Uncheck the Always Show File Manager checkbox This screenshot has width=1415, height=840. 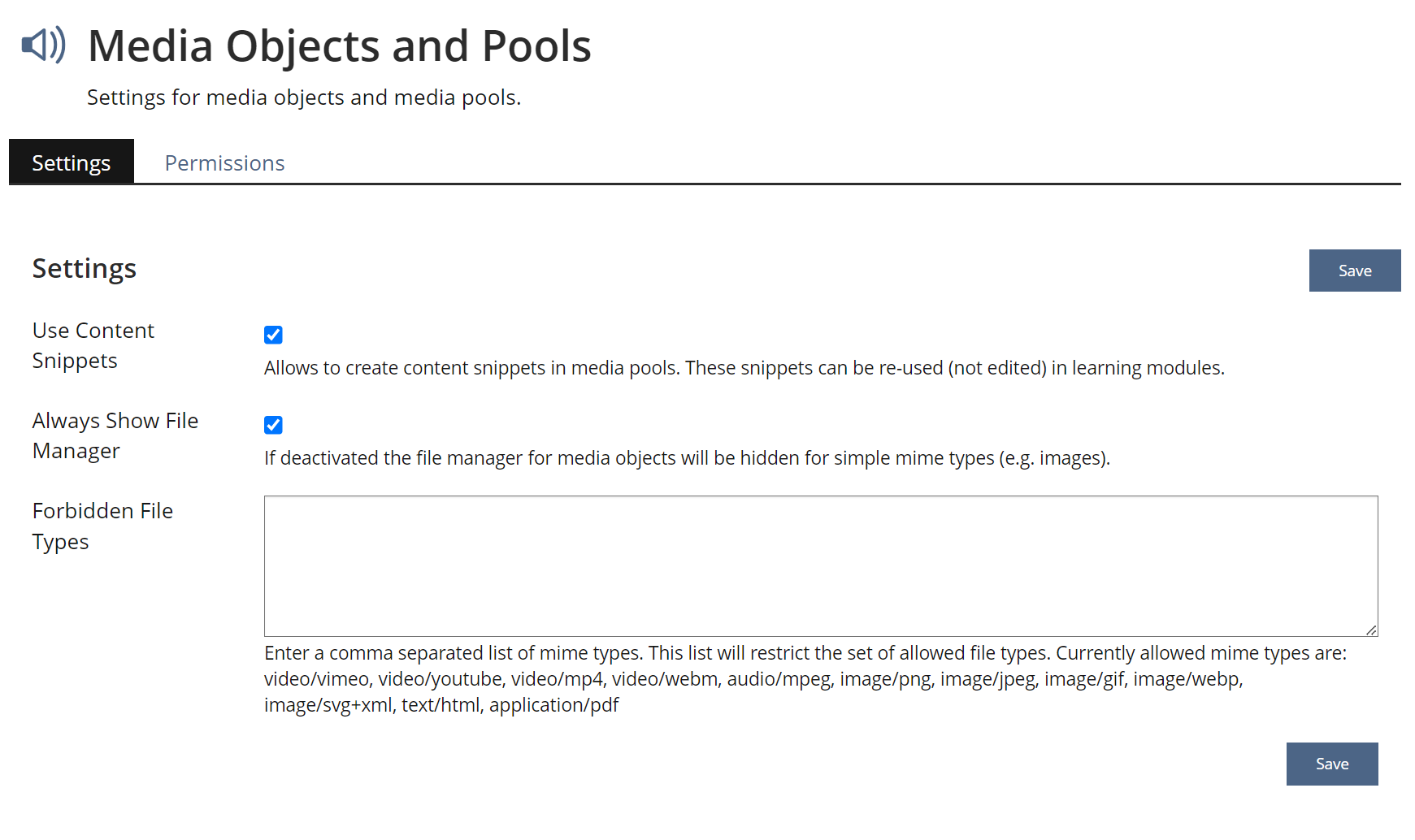273,425
